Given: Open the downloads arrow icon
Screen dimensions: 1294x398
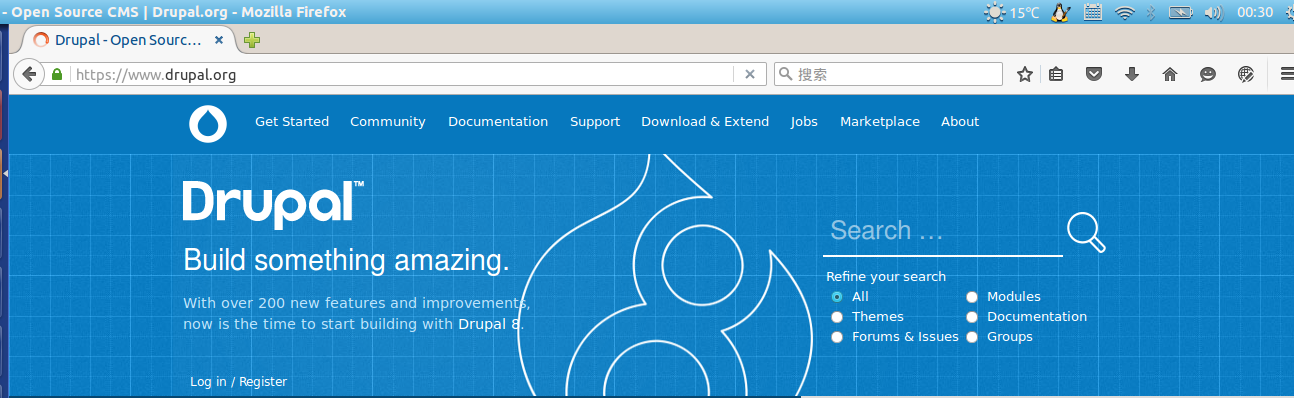Looking at the screenshot, I should (x=1132, y=74).
